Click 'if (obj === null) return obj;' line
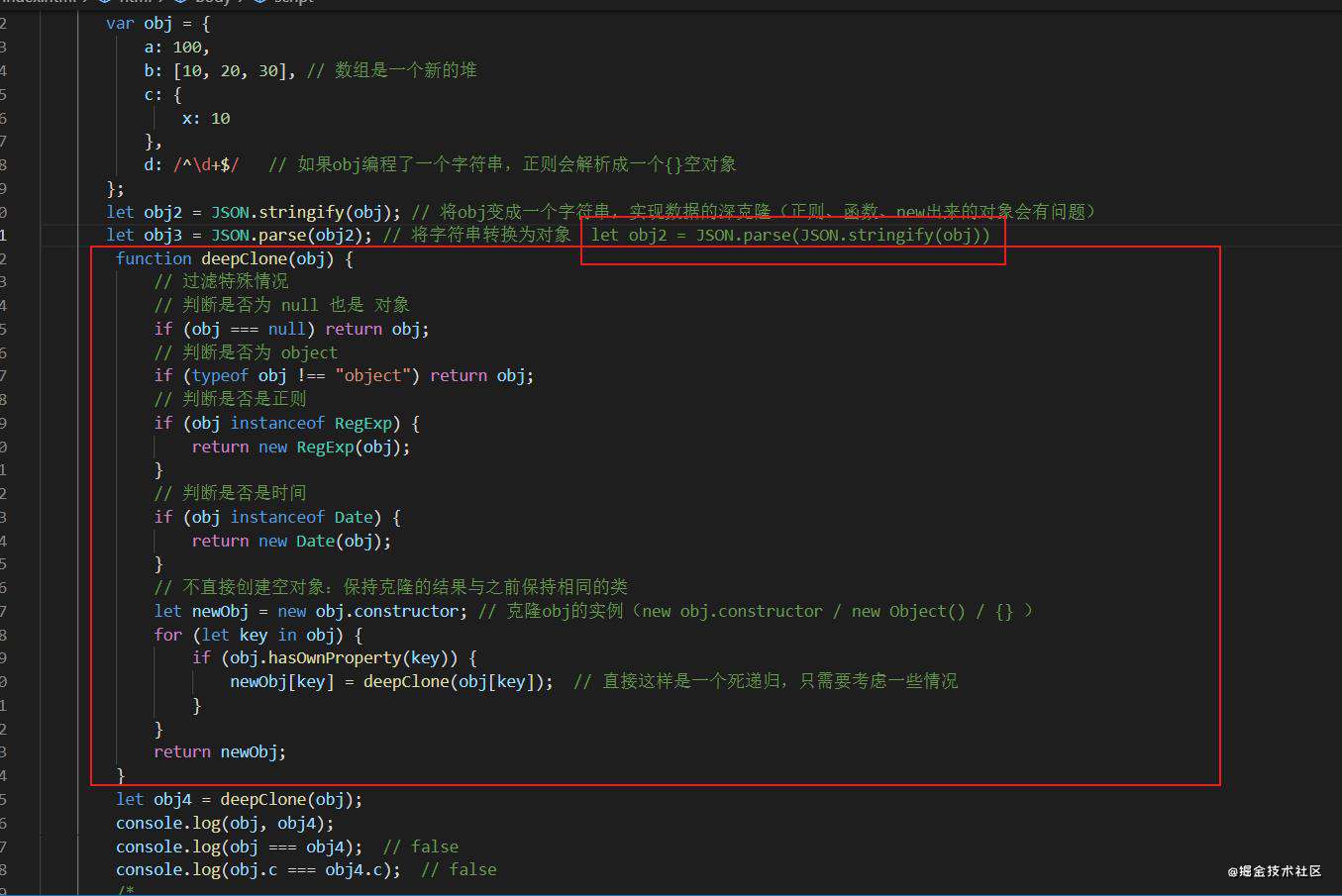The width and height of the screenshot is (1342, 896). (291, 329)
